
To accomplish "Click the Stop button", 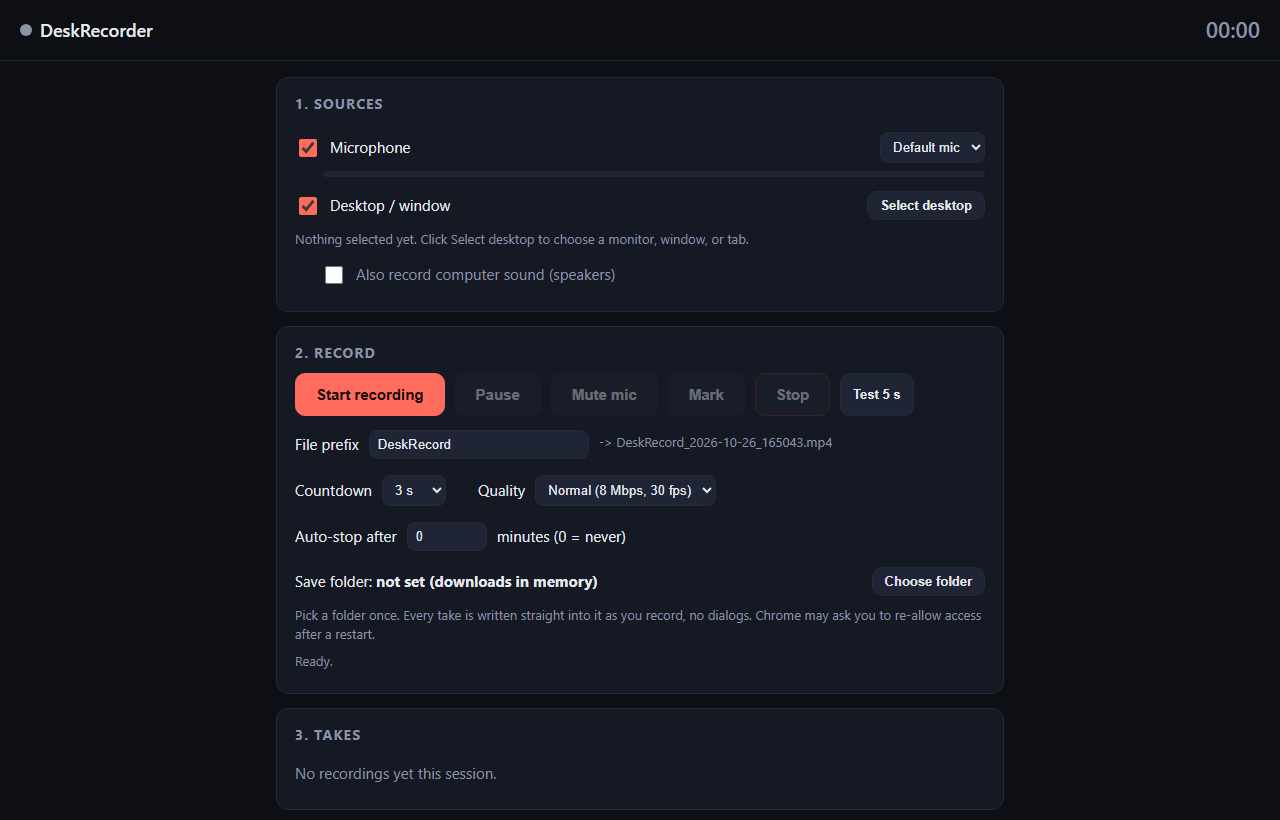I will [x=792, y=394].
